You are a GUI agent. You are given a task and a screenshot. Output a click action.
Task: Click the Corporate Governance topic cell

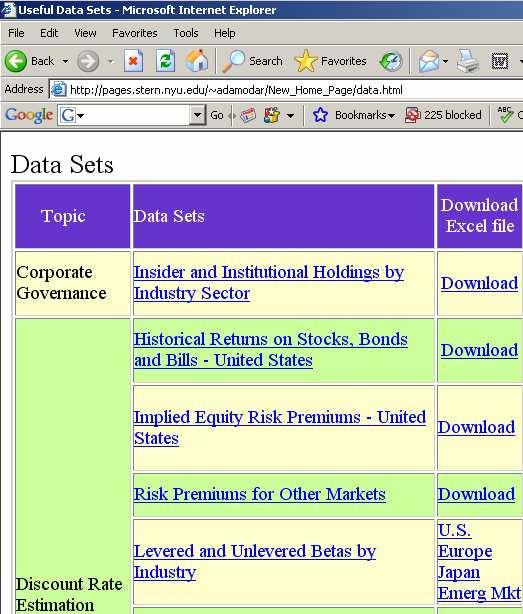tap(73, 283)
